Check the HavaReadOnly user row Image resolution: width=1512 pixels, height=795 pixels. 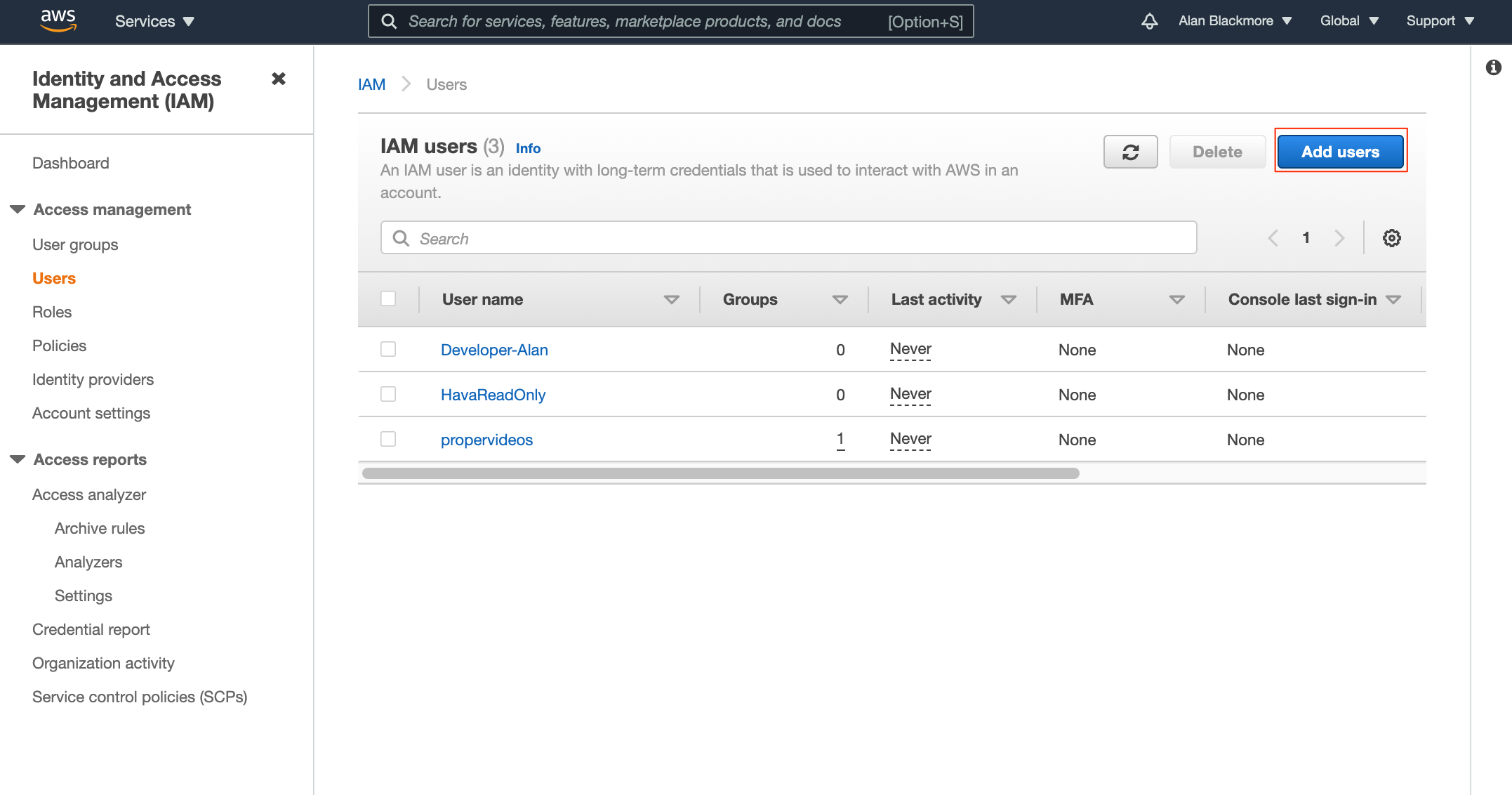(388, 394)
